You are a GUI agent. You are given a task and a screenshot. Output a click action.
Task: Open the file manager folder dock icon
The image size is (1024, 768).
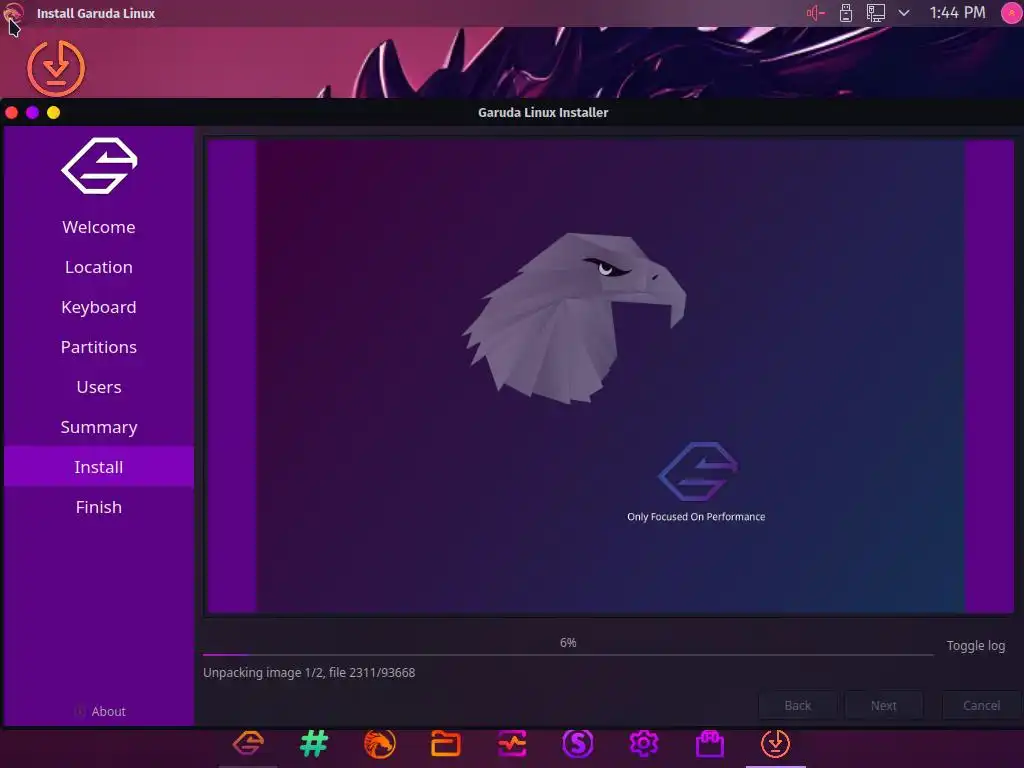point(446,743)
